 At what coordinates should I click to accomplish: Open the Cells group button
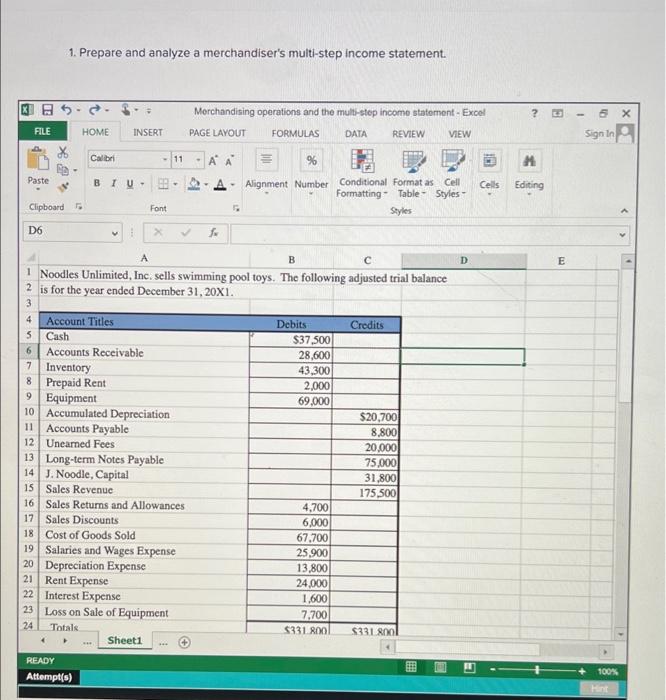click(x=489, y=172)
